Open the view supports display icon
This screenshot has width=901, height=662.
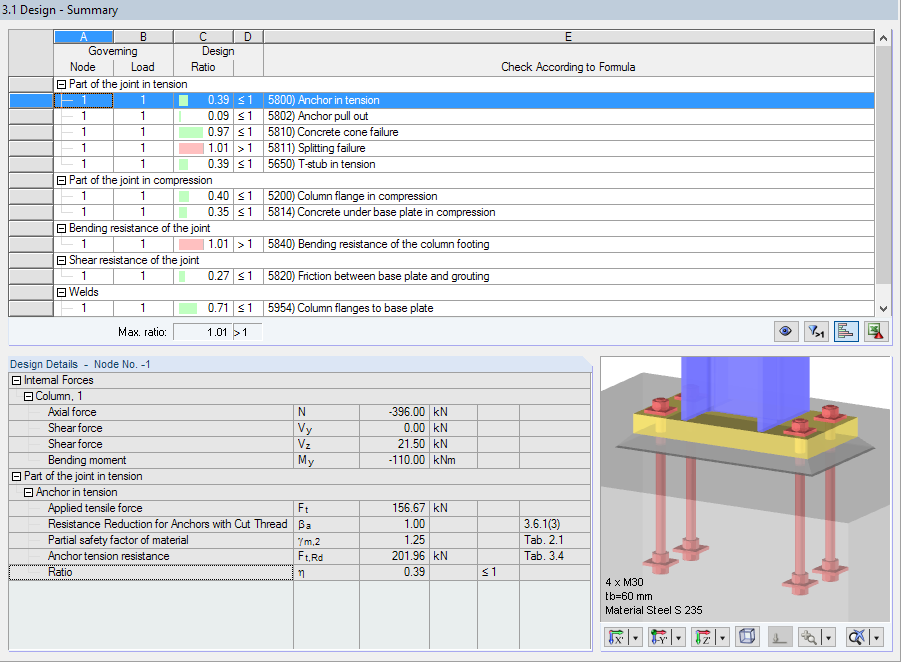779,637
